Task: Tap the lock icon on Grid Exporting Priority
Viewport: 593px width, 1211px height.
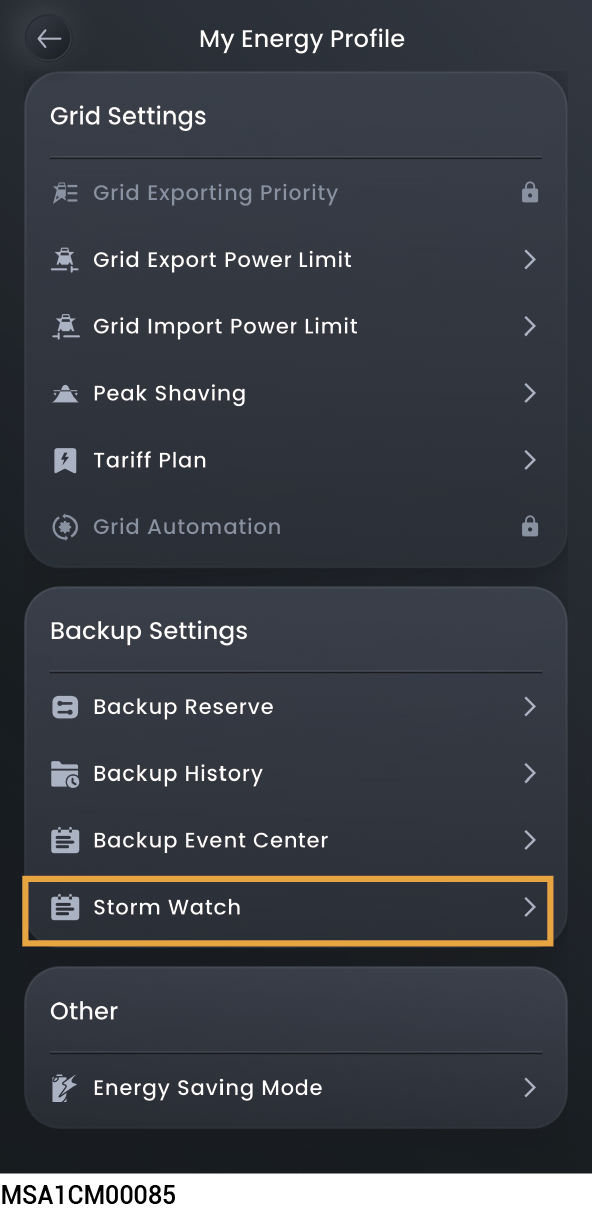Action: pyautogui.click(x=530, y=193)
